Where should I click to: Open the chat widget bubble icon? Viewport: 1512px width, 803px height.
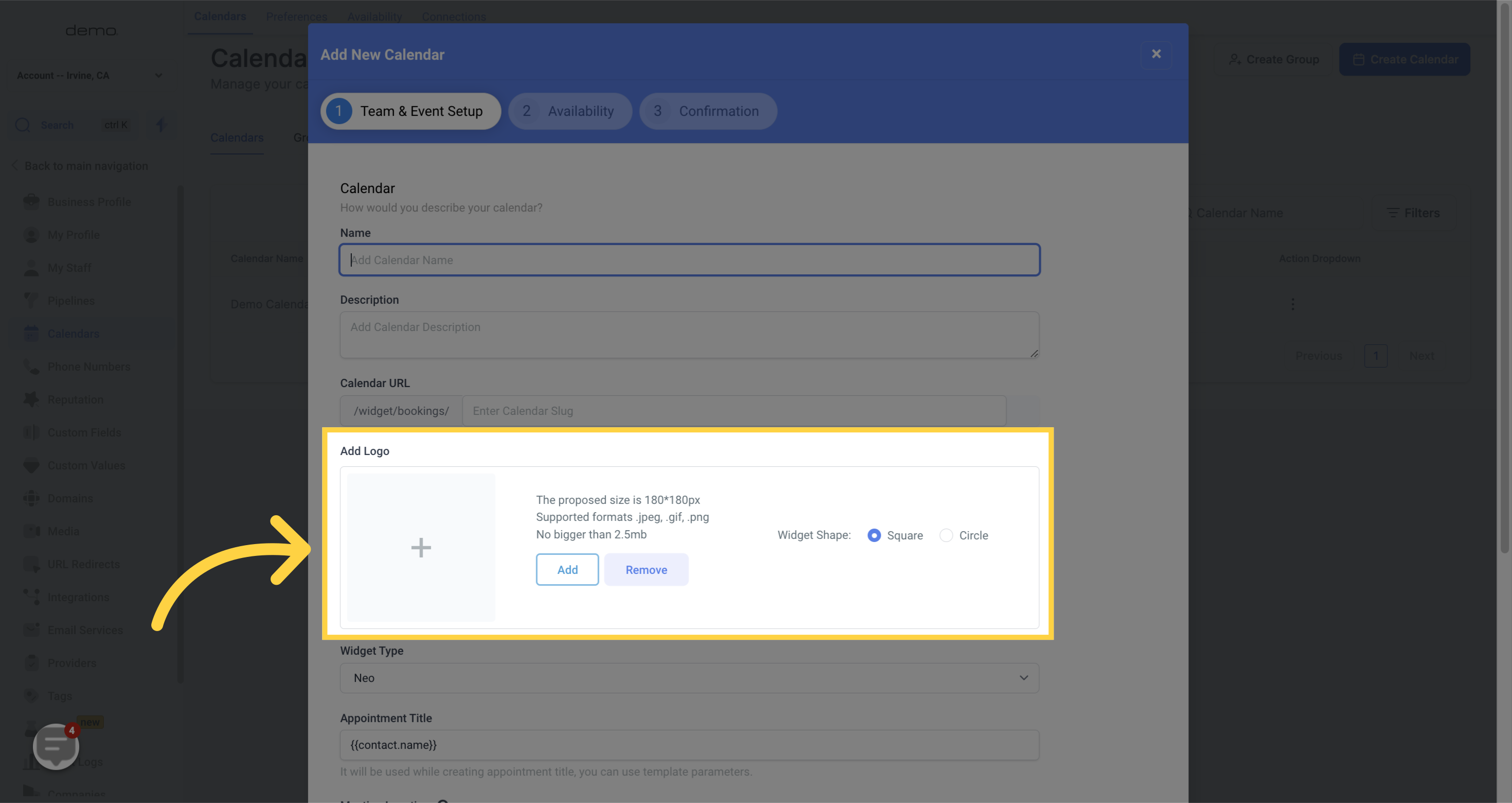[x=56, y=746]
